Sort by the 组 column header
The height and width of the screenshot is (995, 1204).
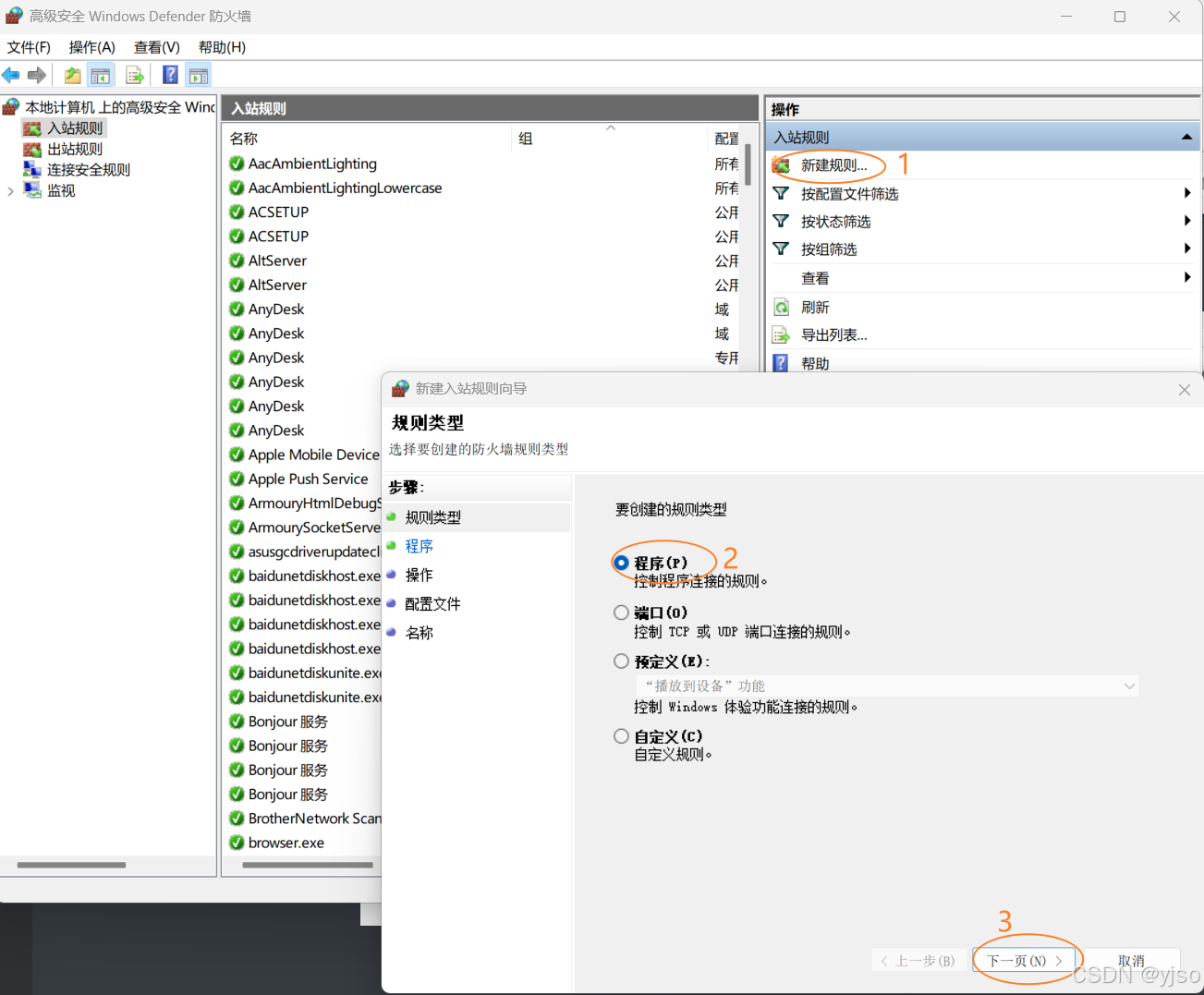[609, 139]
